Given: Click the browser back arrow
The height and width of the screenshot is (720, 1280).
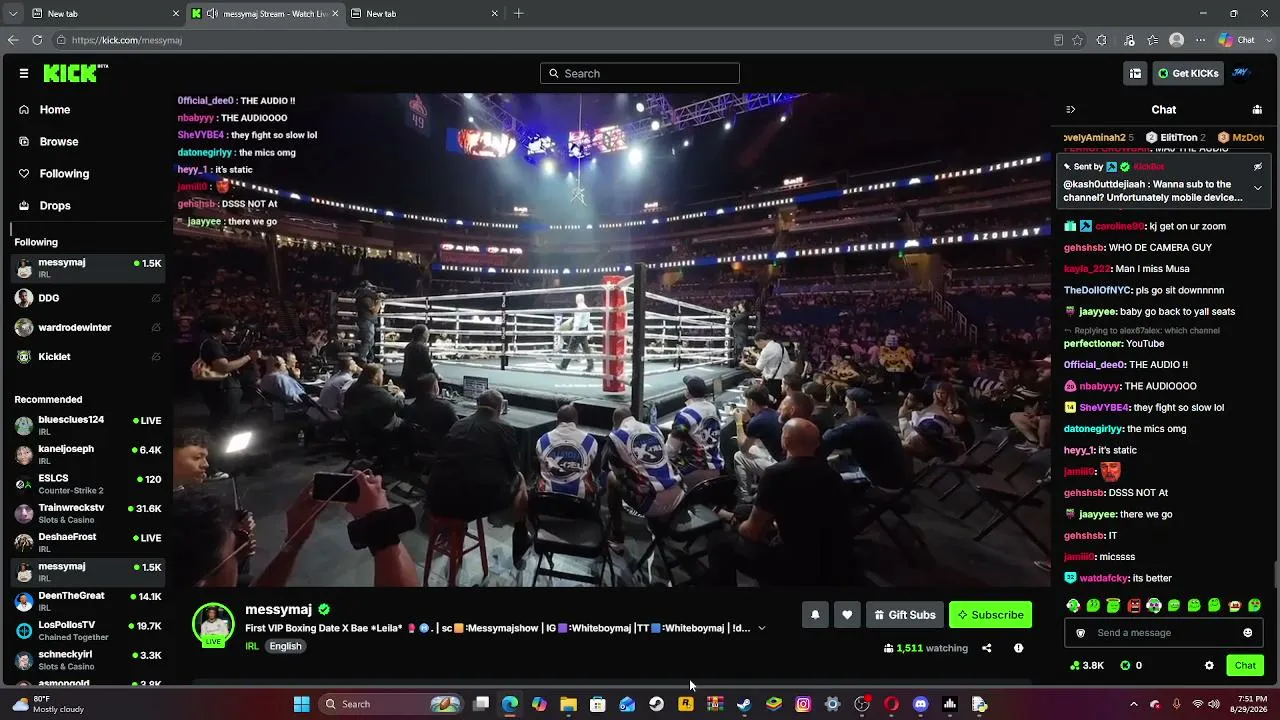Looking at the screenshot, I should pos(13,40).
